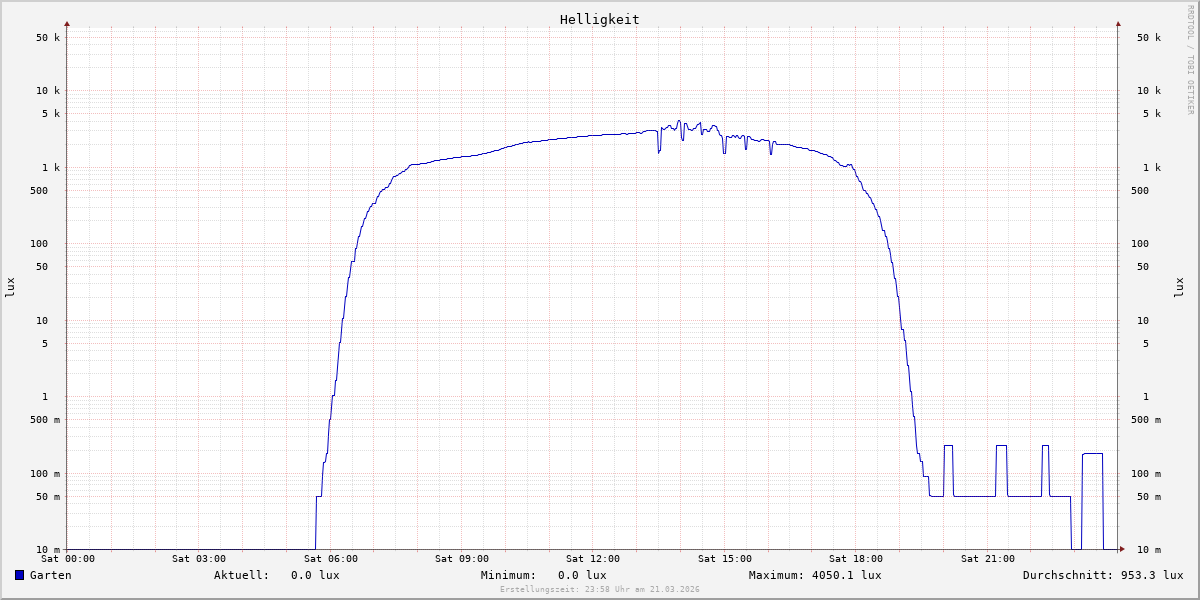Click the red arrow atop the left axis
The width and height of the screenshot is (1200, 600).
click(x=67, y=23)
